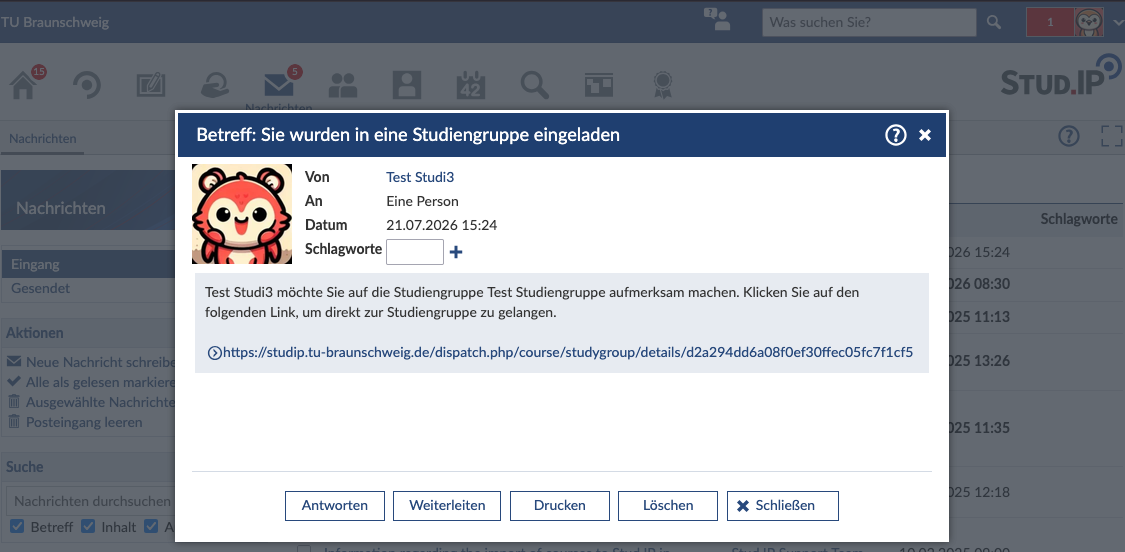Click the red notification counter showing 1

[x=1050, y=22]
